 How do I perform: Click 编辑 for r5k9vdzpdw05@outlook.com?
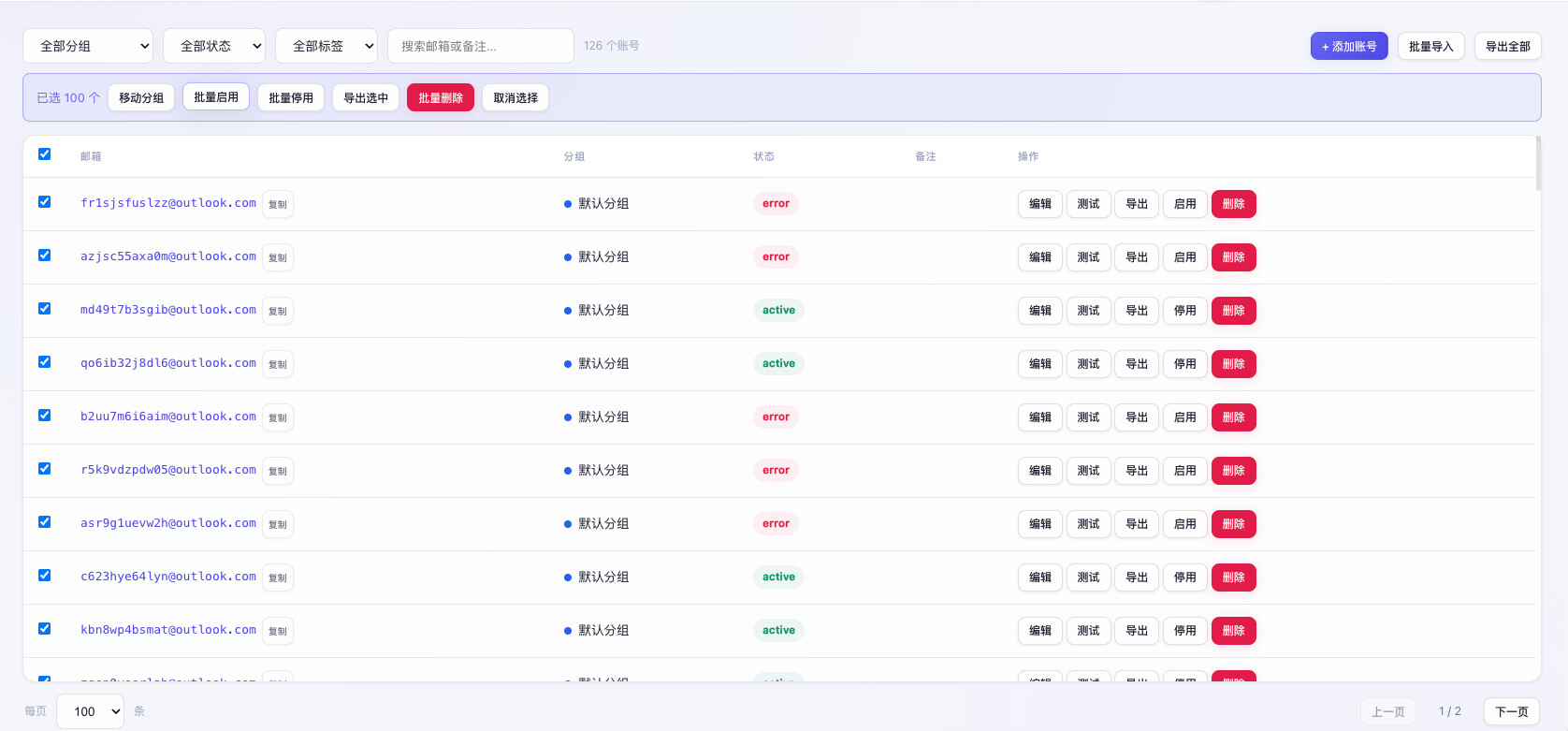(x=1040, y=471)
